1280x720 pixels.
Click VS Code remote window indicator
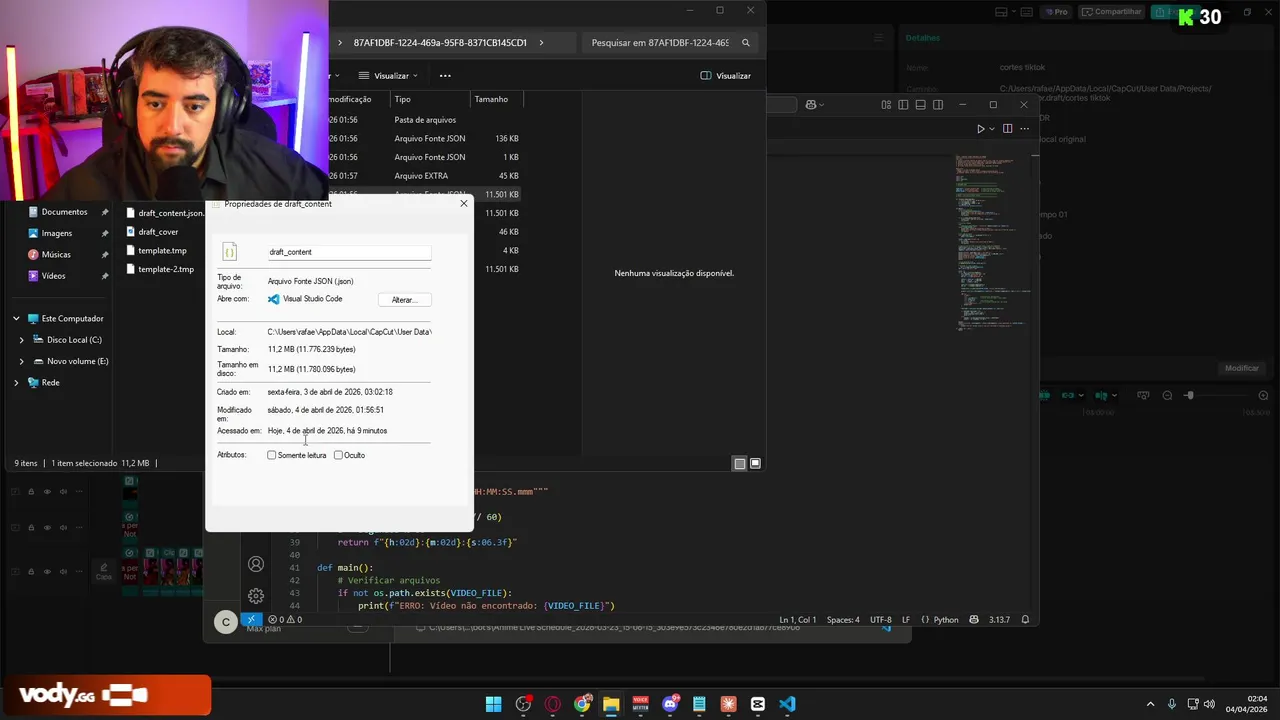[x=251, y=620]
